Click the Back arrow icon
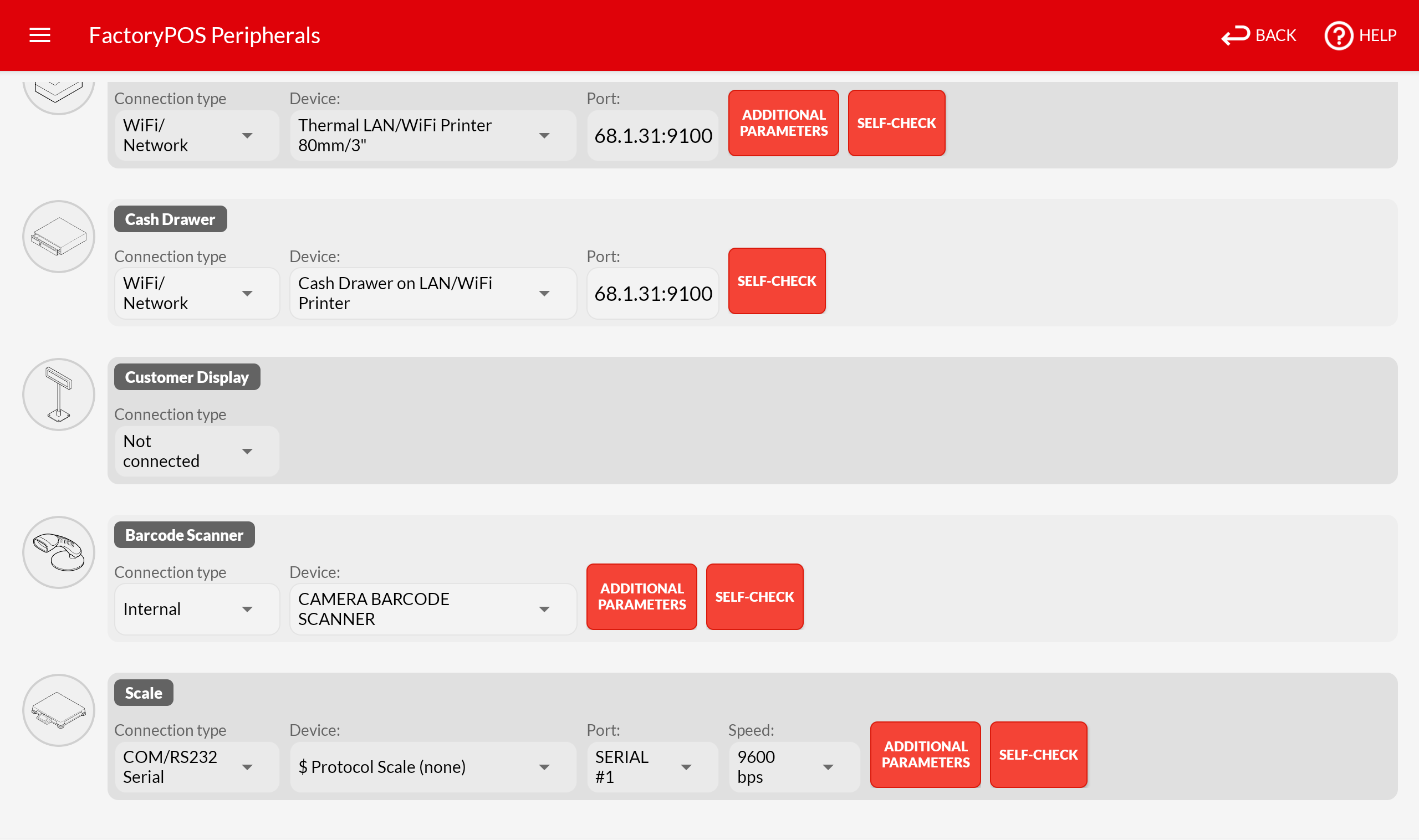 1235,35
